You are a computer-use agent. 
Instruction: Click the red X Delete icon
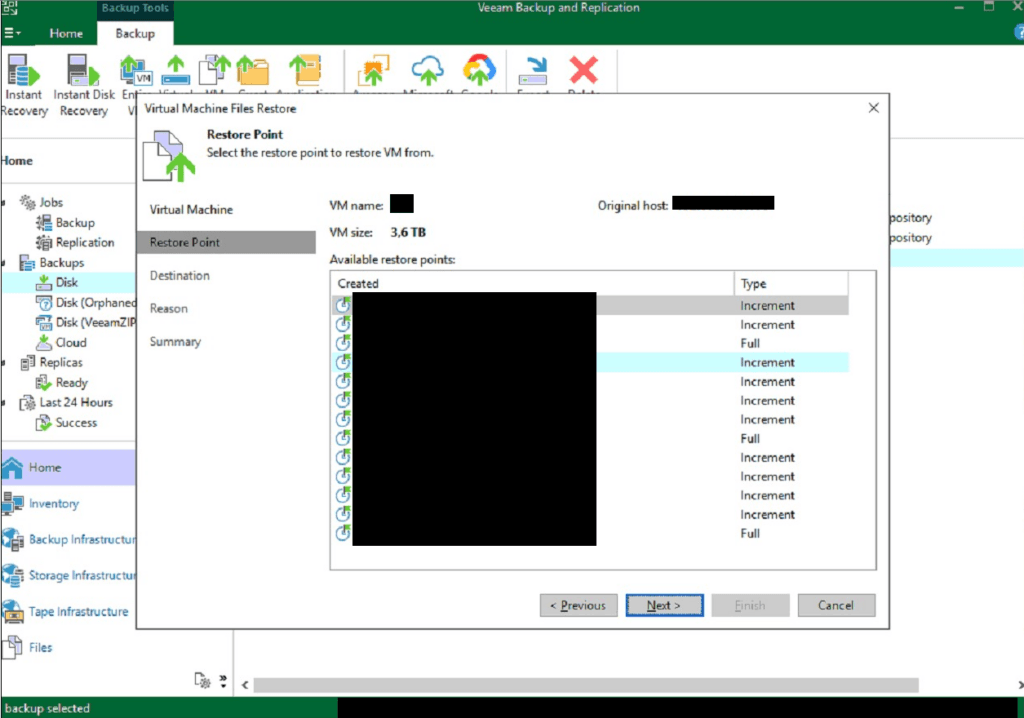583,70
